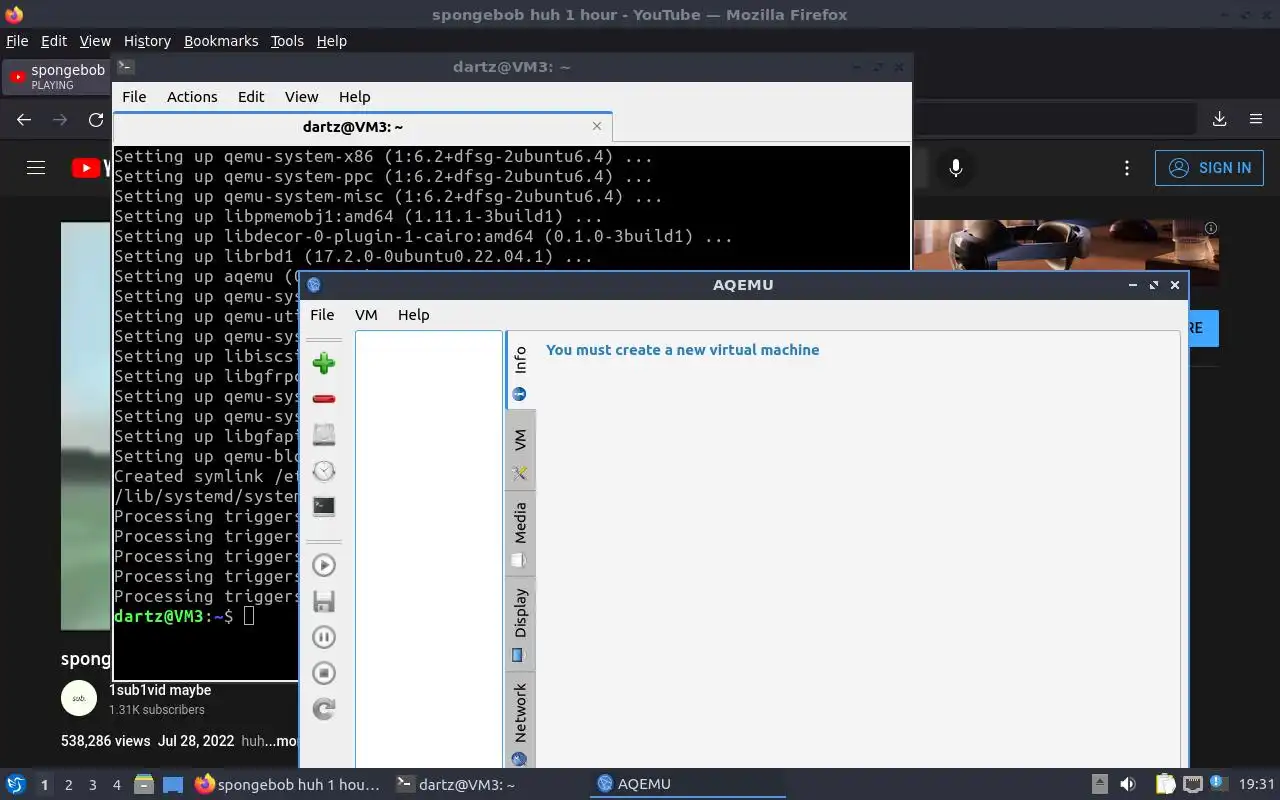This screenshot has width=1280, height=800.
Task: Open the File menu in AQEMU
Action: (x=322, y=314)
